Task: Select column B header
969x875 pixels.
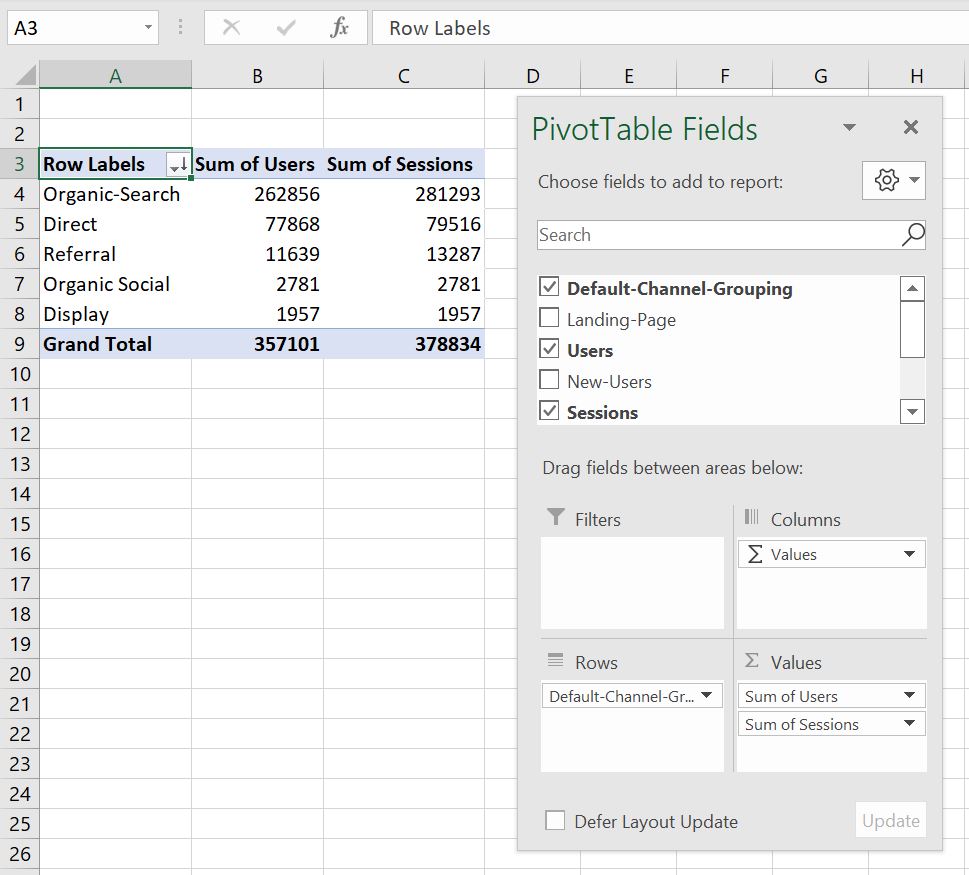Action: point(257,75)
